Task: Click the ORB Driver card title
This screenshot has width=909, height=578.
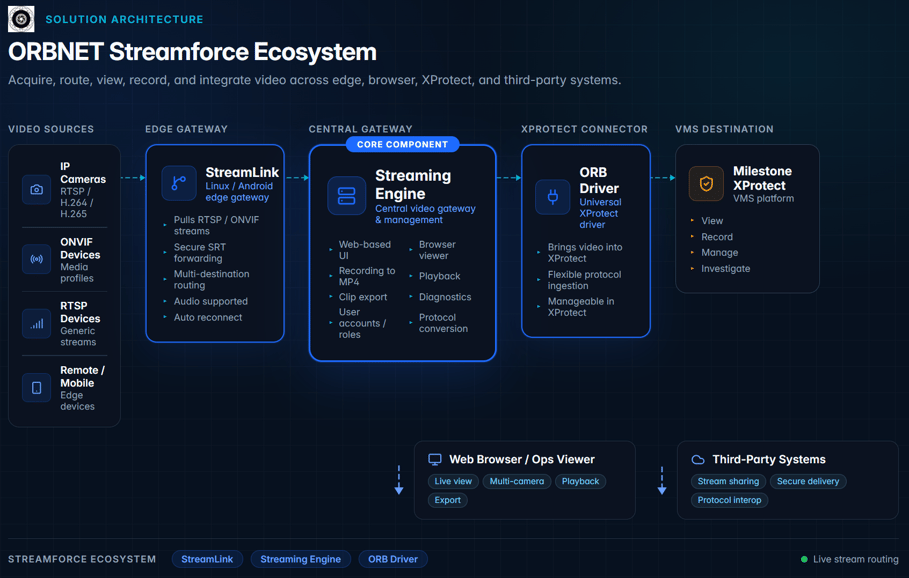Action: click(x=599, y=180)
